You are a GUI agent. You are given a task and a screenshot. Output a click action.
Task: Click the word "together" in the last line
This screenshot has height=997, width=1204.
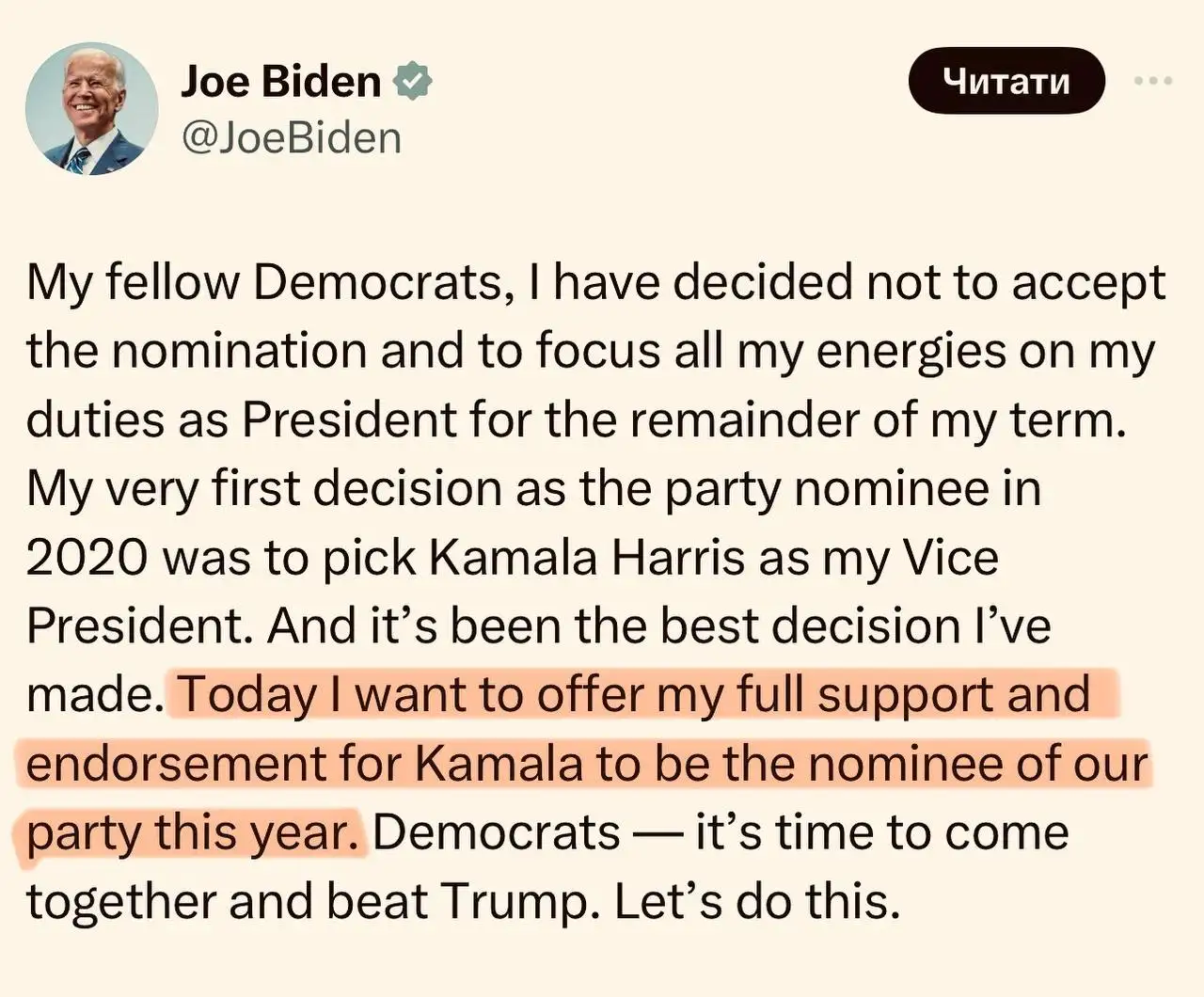point(120,902)
